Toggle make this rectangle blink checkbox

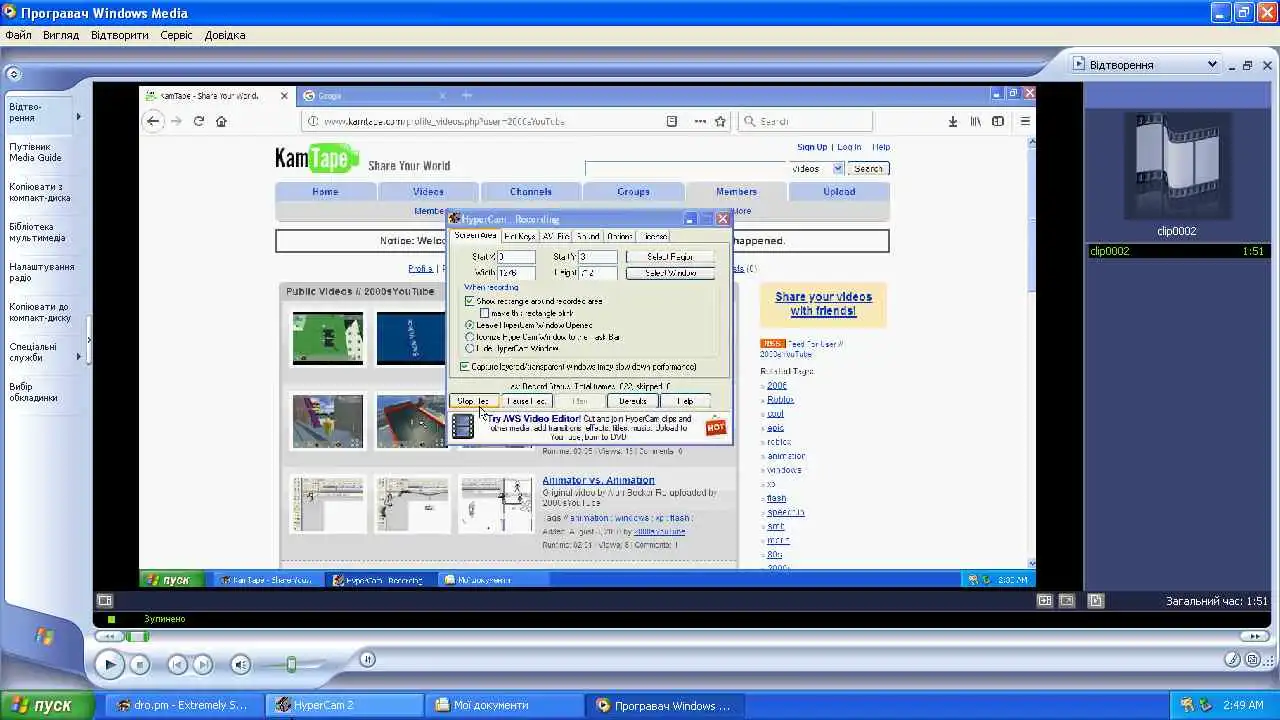click(485, 313)
